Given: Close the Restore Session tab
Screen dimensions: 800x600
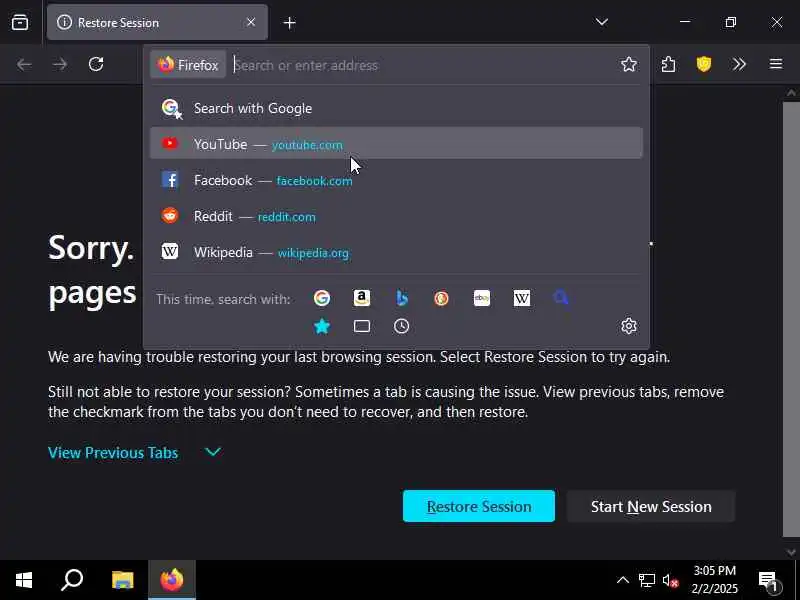Looking at the screenshot, I should [251, 22].
